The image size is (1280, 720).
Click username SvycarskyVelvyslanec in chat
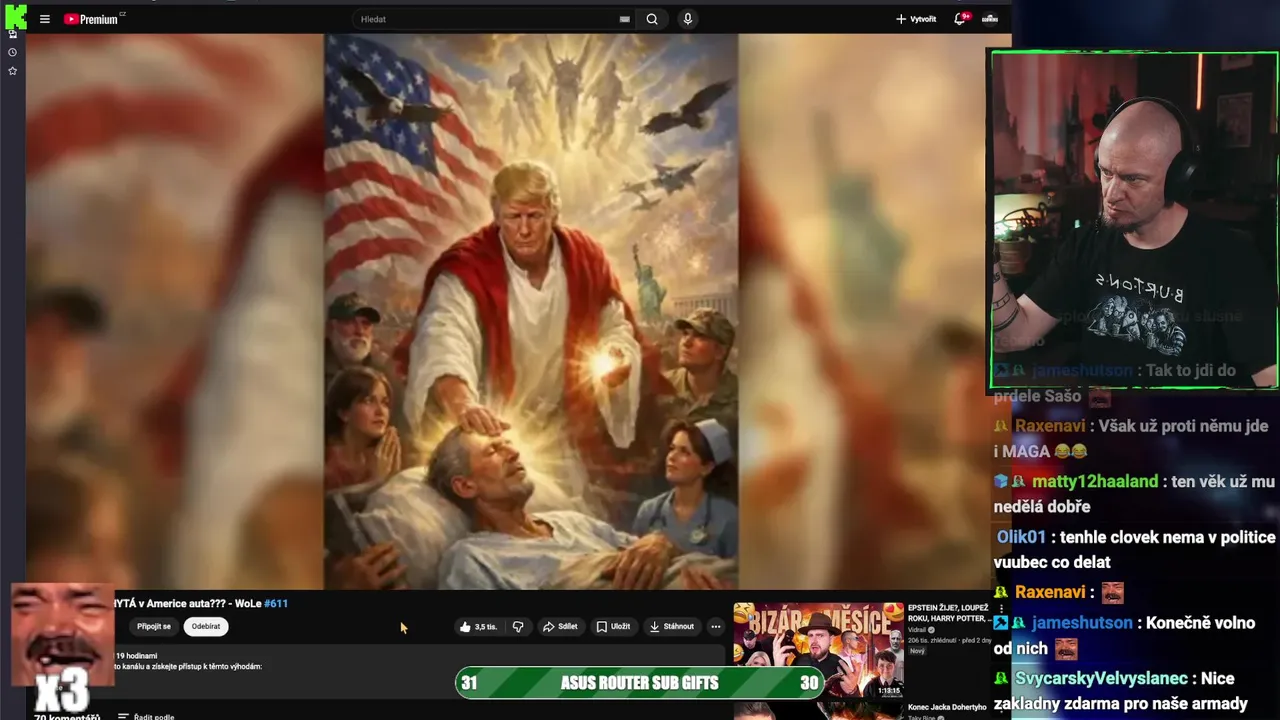click(1101, 678)
